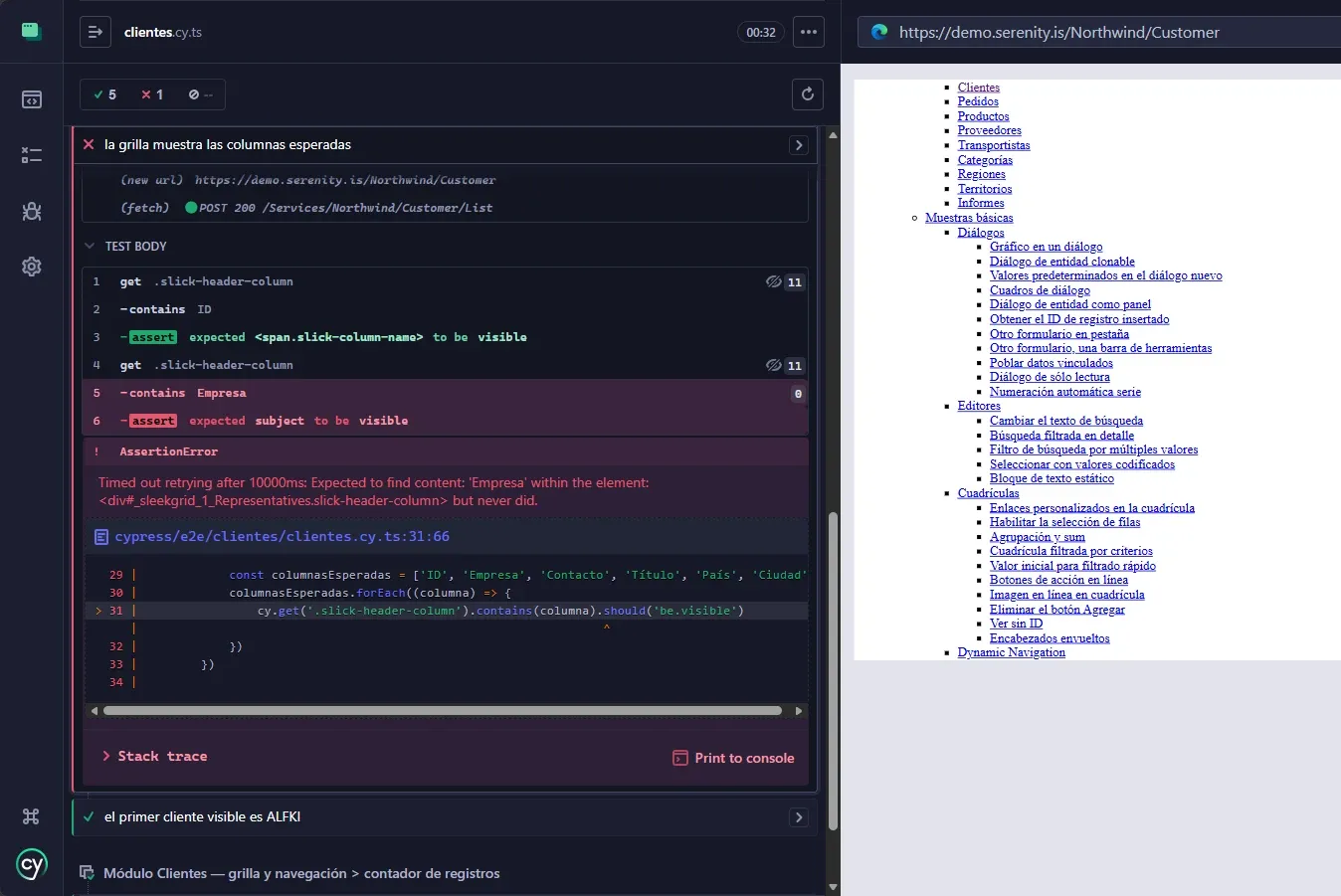Click right arrow of code frame scrollbar
1341x896 pixels.
coord(798,711)
